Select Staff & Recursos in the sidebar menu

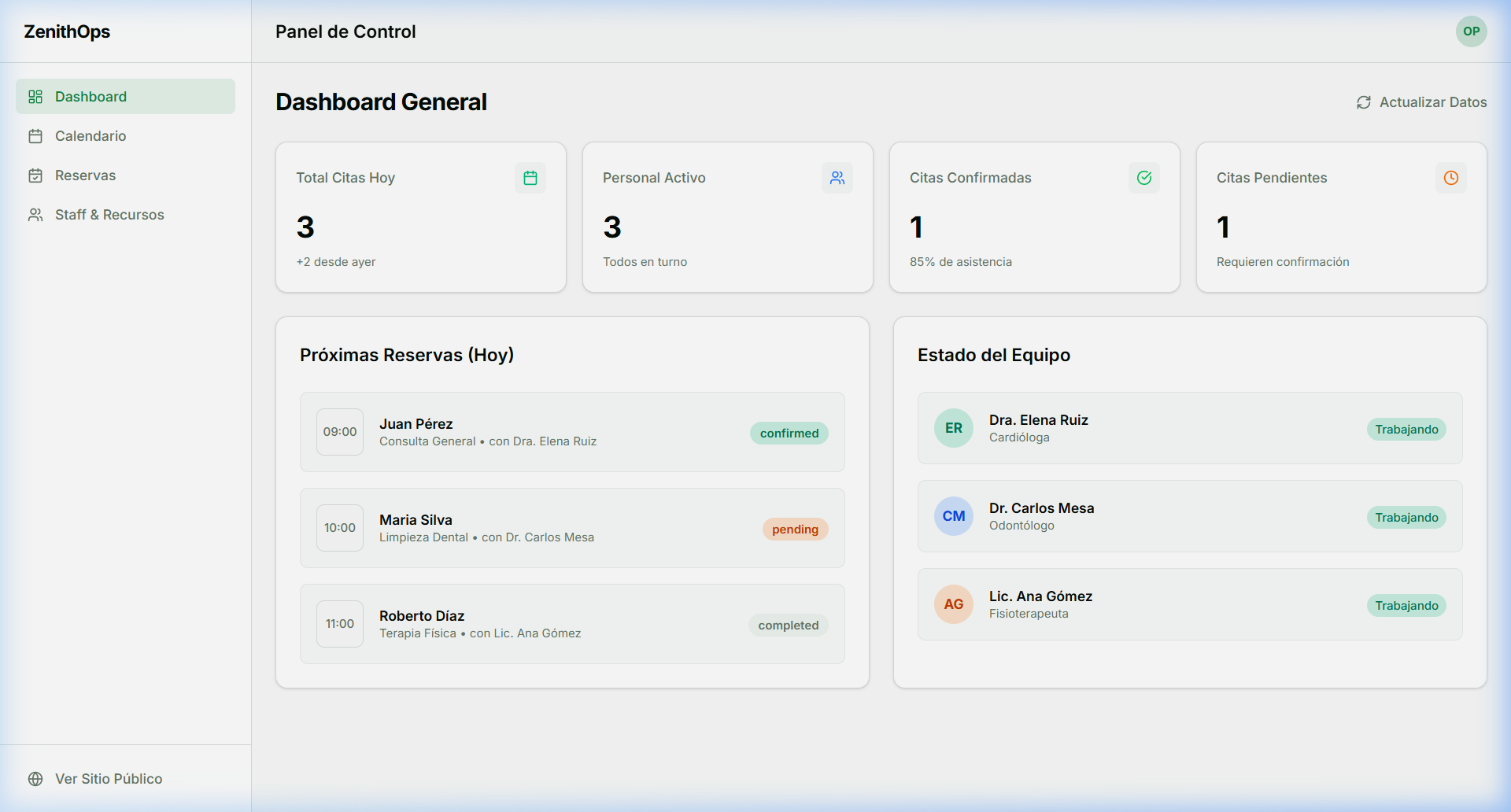[x=109, y=214]
